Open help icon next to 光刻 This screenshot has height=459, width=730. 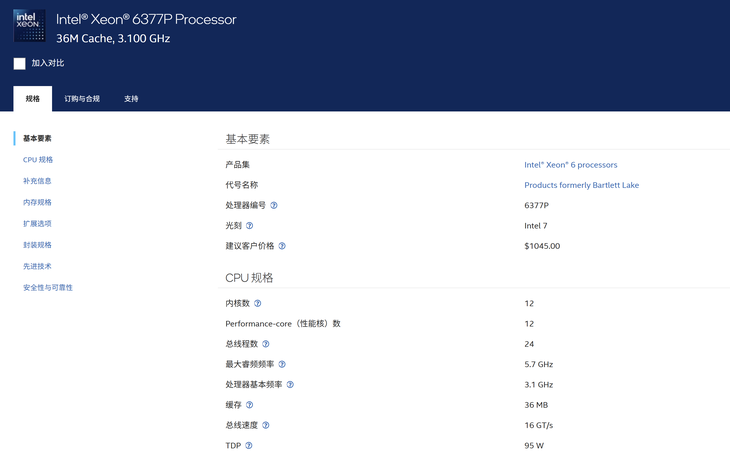(x=250, y=226)
